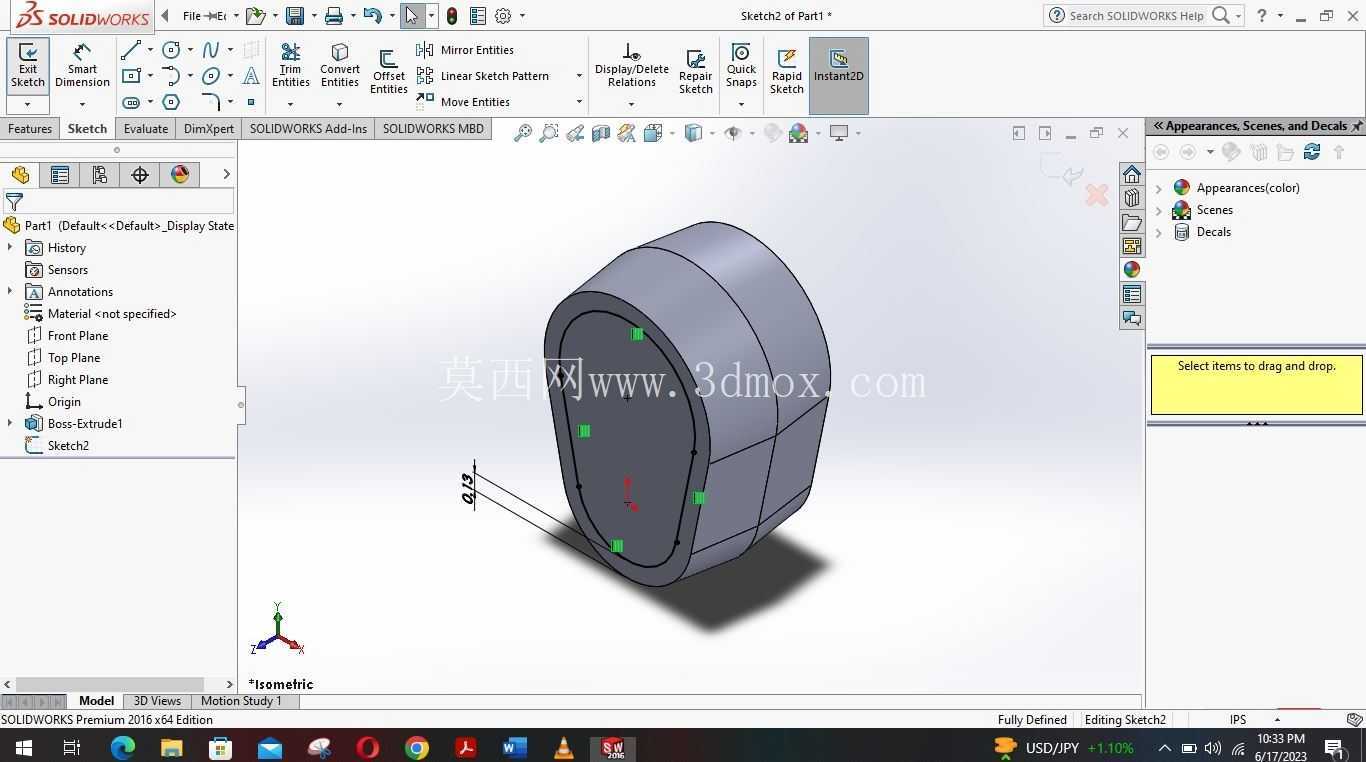The width and height of the screenshot is (1366, 762).
Task: Pick the Circle sketch tool
Action: click(x=171, y=50)
